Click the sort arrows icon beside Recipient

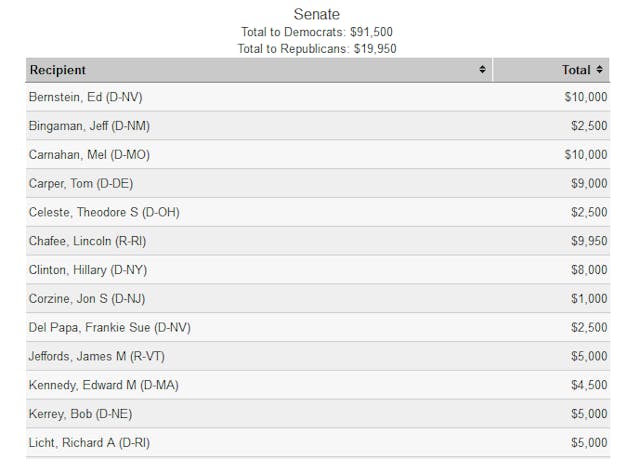[x=482, y=70]
